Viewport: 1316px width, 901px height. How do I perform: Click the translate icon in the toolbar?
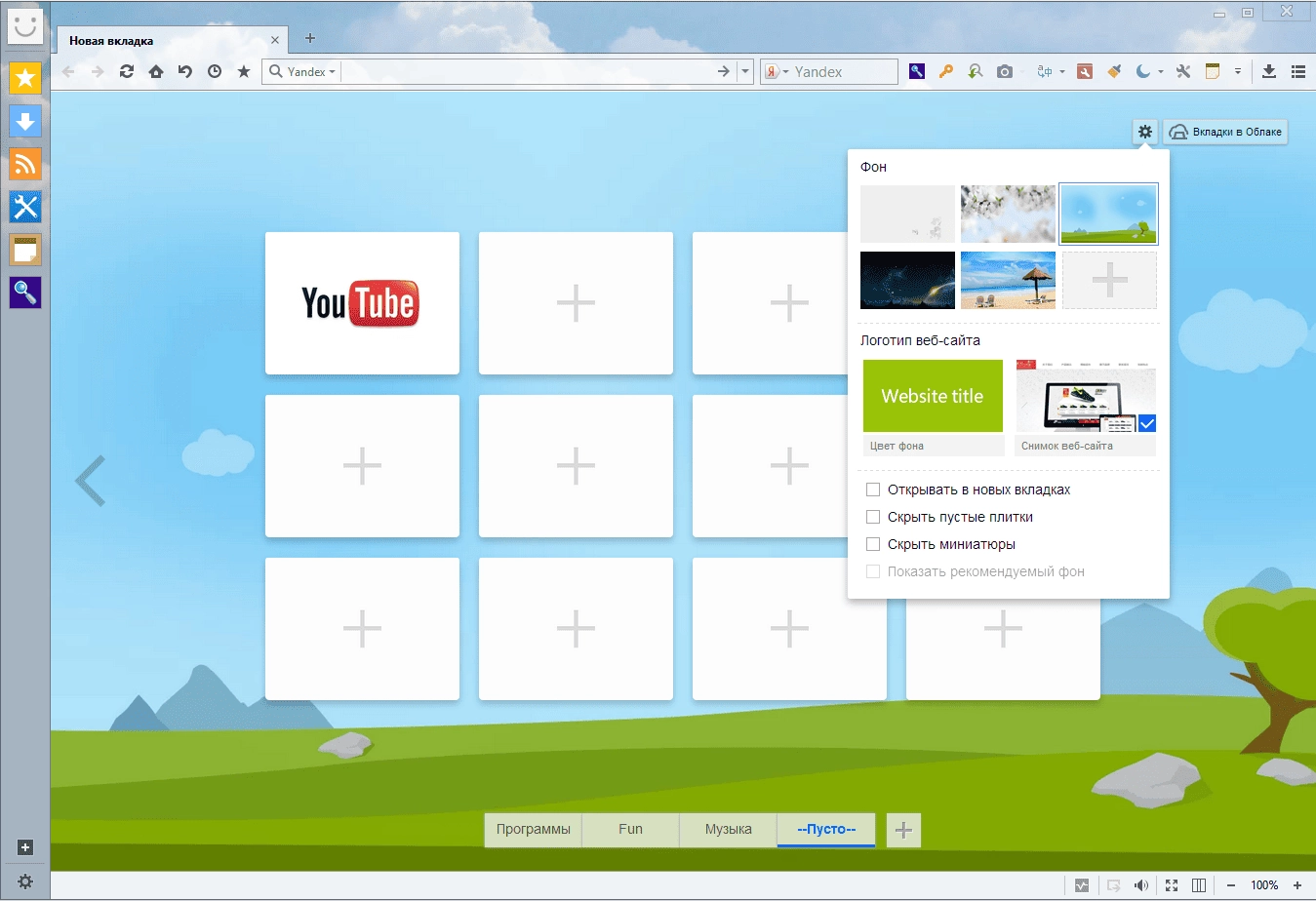point(1045,71)
